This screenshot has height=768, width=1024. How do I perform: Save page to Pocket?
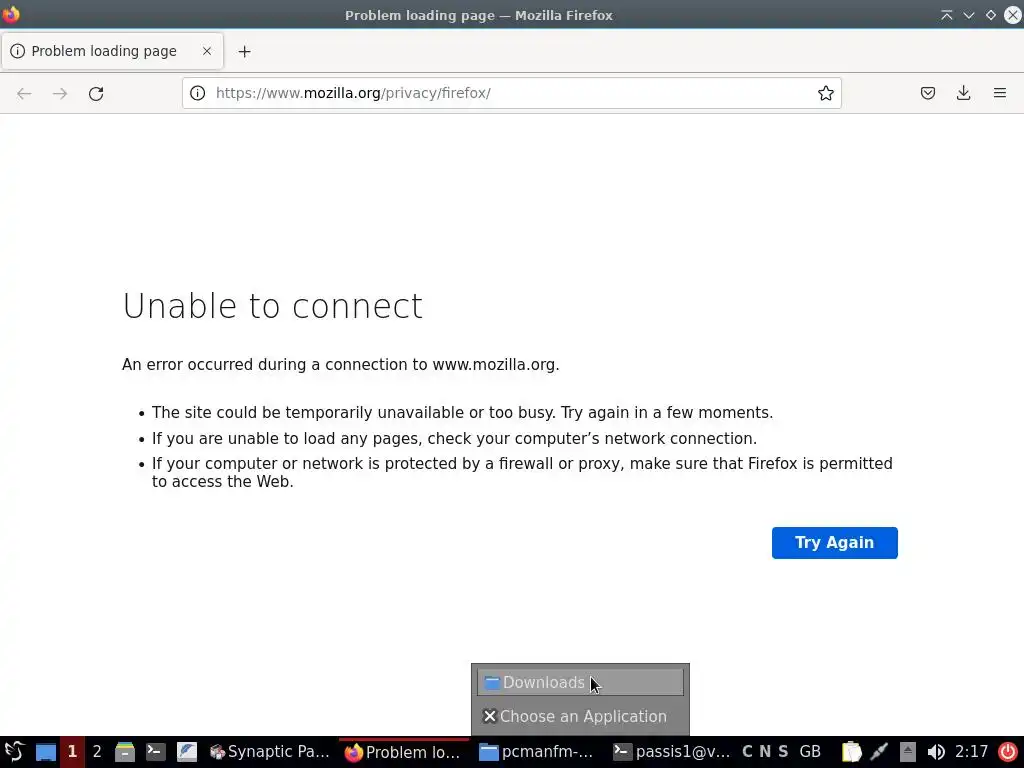(927, 93)
